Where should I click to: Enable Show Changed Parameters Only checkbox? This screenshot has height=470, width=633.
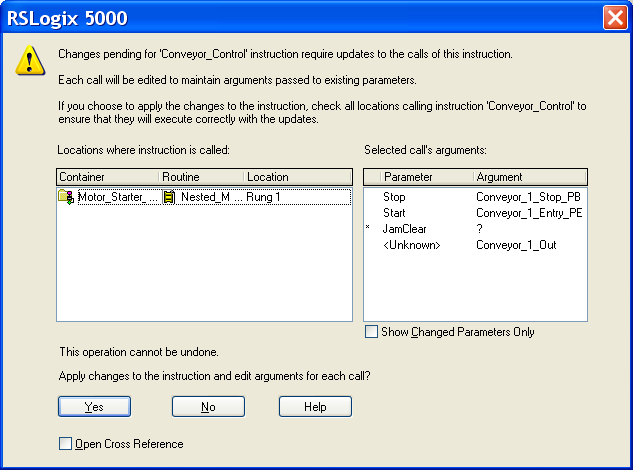click(371, 332)
